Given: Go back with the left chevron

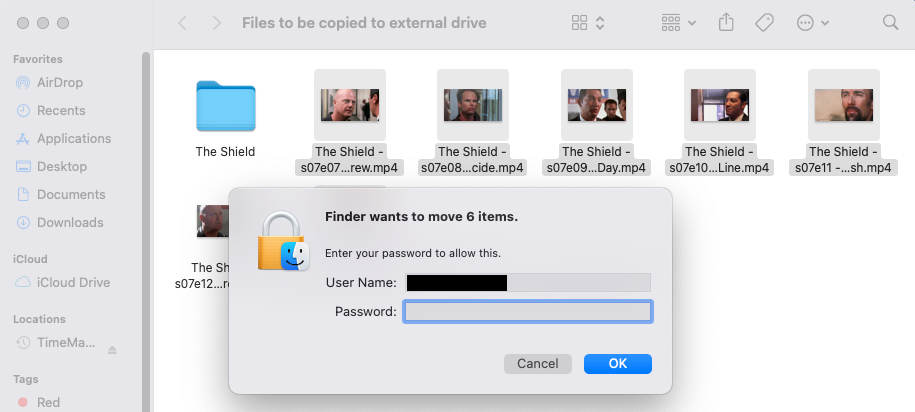Looking at the screenshot, I should [x=182, y=22].
